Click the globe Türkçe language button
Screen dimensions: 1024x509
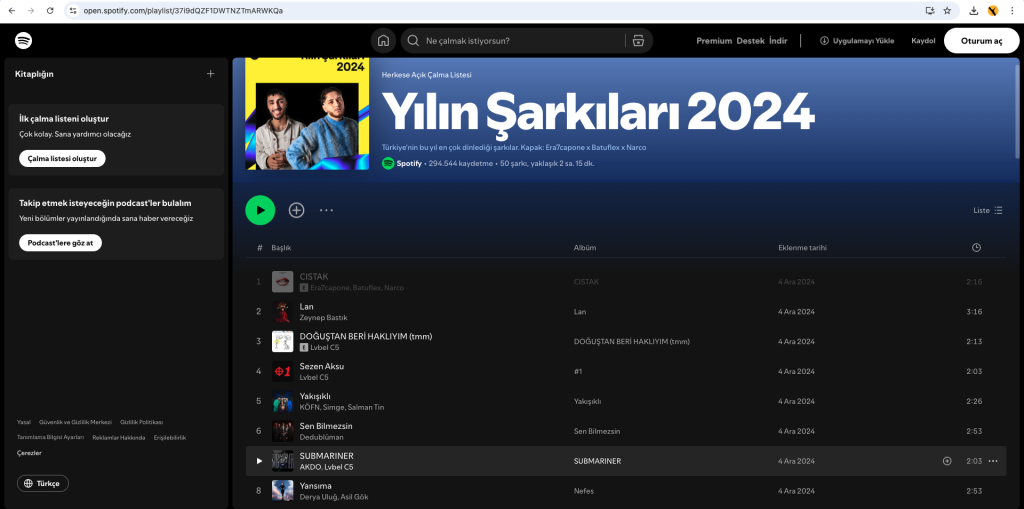tap(43, 484)
